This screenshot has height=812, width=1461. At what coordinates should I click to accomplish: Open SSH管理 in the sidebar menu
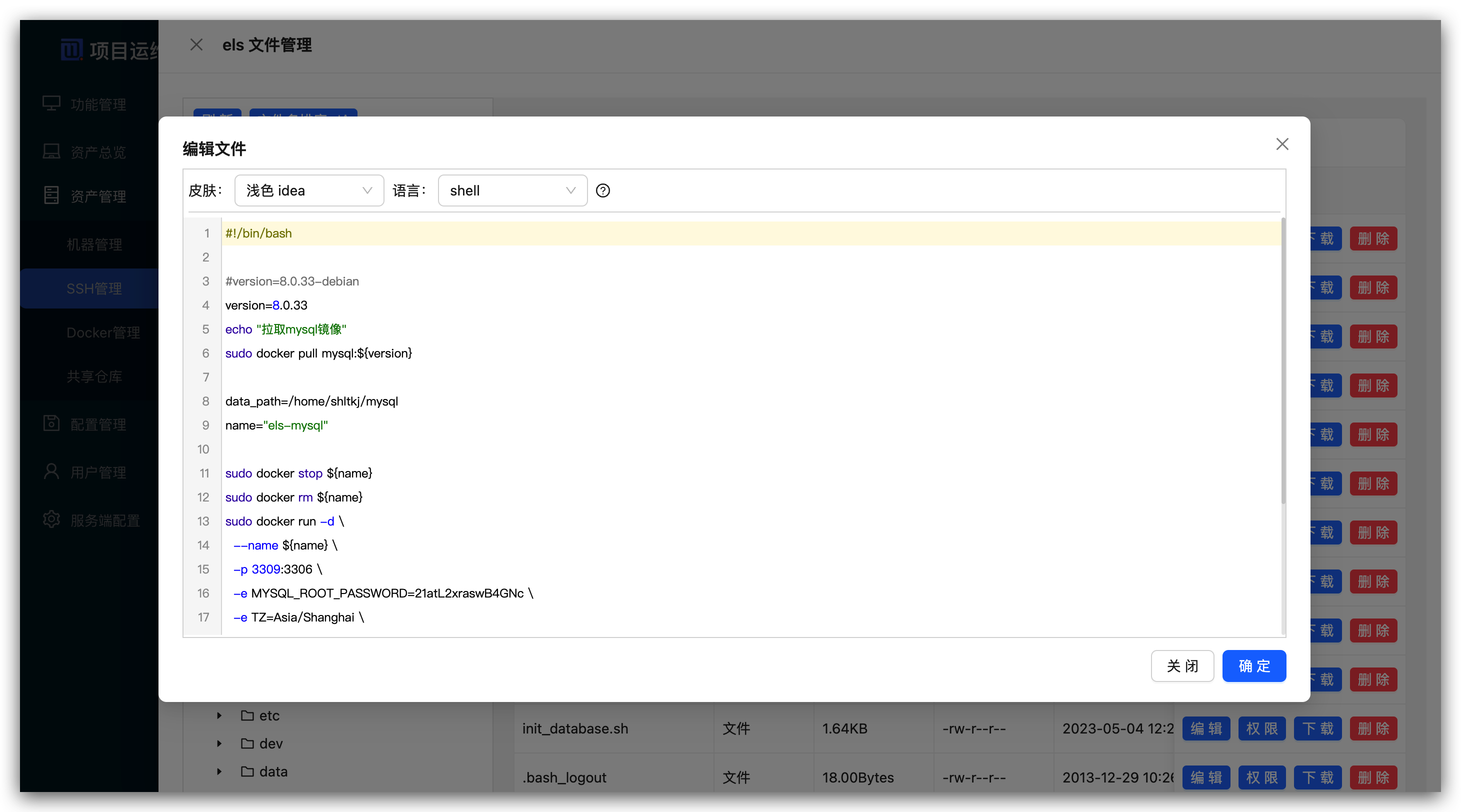94,288
